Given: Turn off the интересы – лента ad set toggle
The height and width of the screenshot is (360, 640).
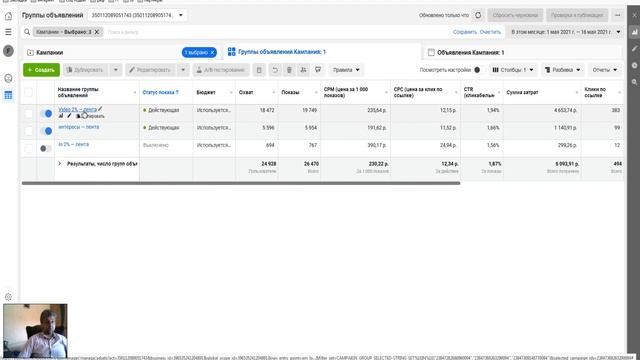Looking at the screenshot, I should tap(46, 131).
